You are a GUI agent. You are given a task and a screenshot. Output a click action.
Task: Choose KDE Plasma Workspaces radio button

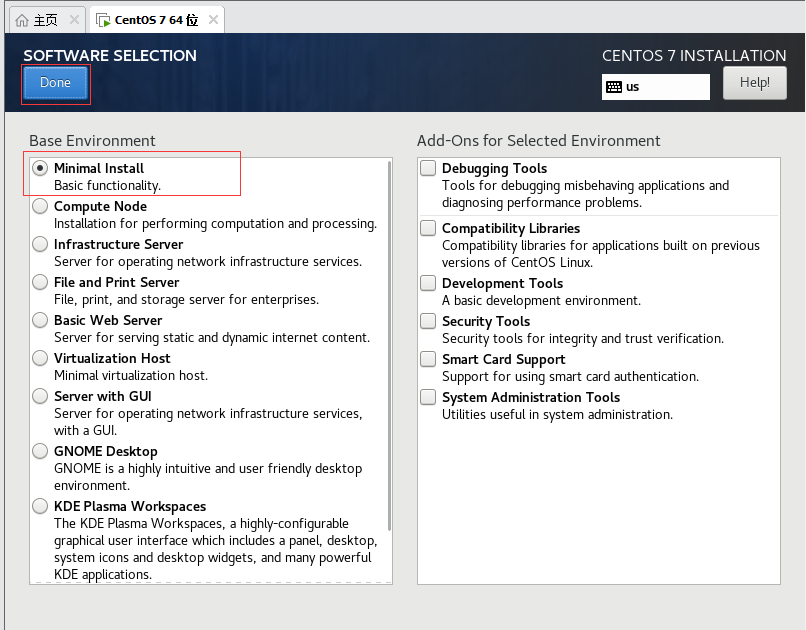pos(40,506)
